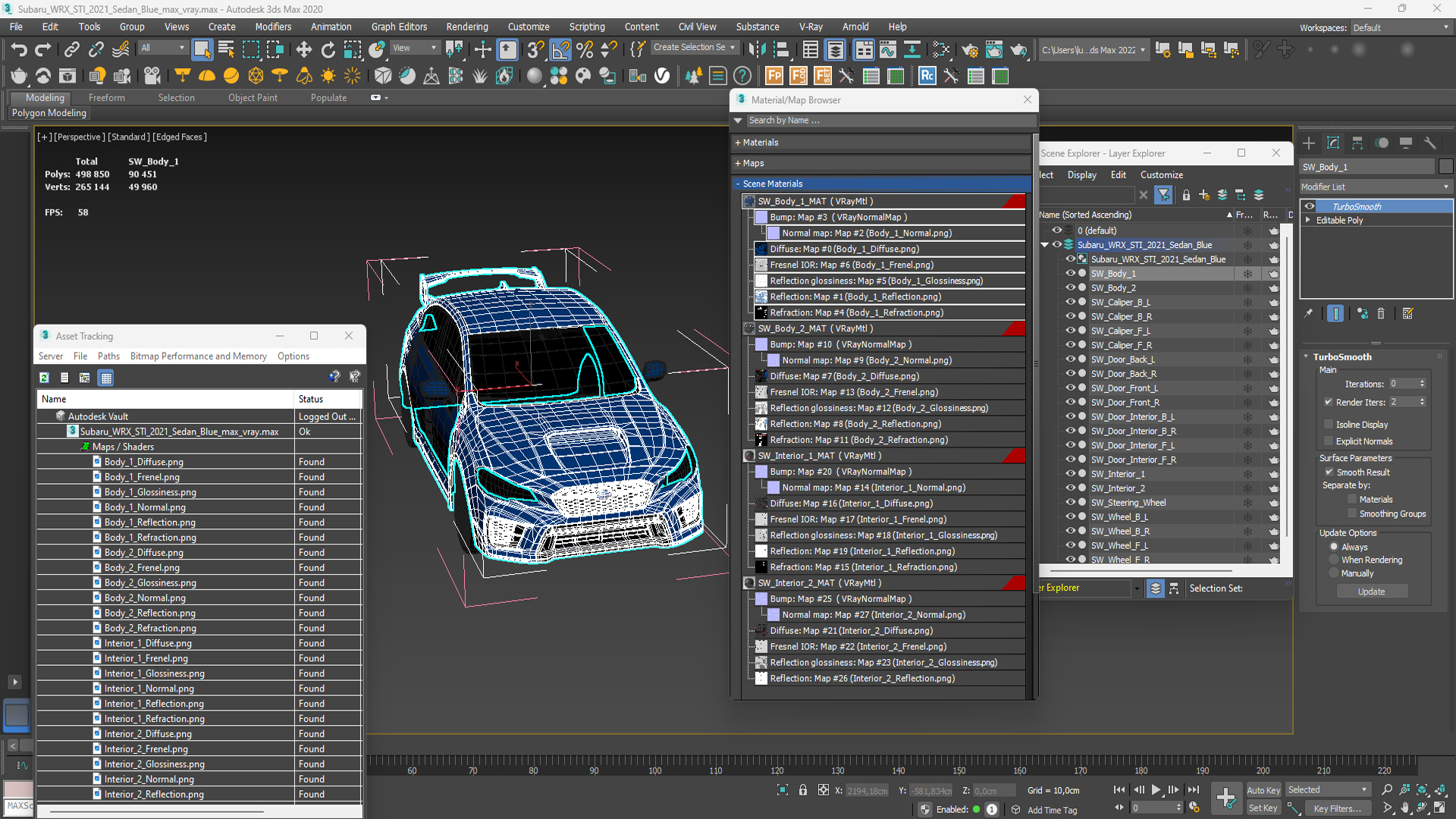Open Customize menu in Scene Explorer

1161,174
